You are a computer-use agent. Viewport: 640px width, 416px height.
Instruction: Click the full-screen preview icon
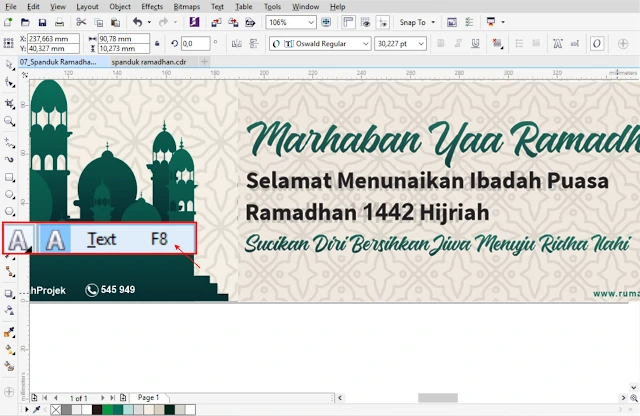click(326, 22)
